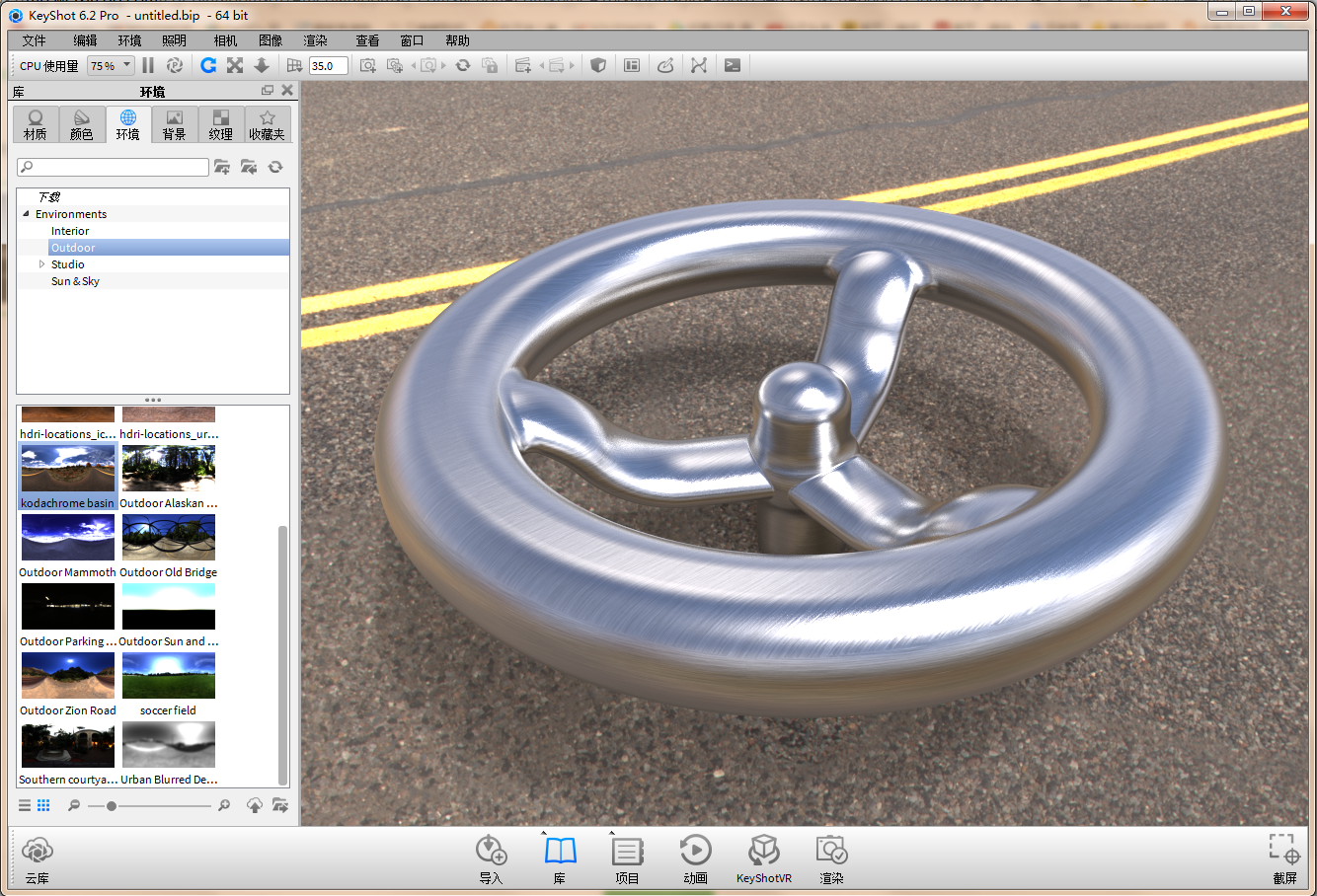Open the 云库 cloud library

point(38,859)
